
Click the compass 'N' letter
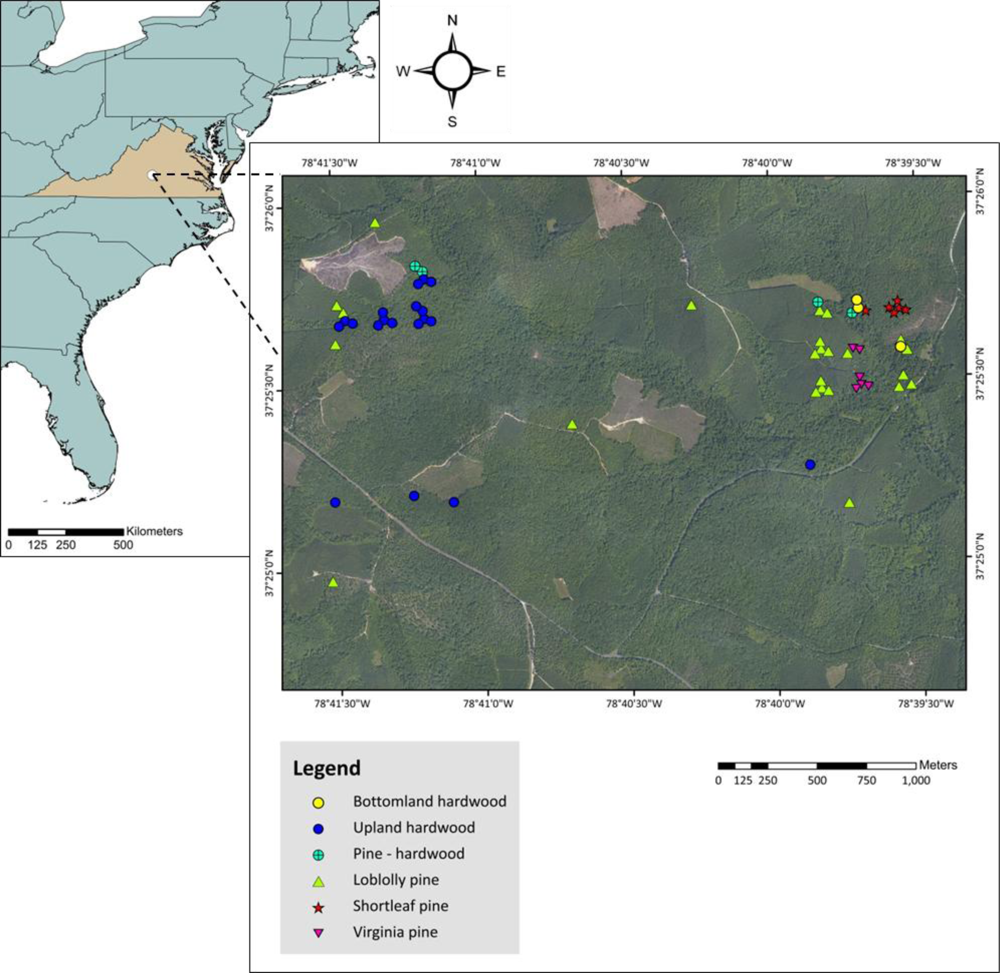pyautogui.click(x=452, y=20)
